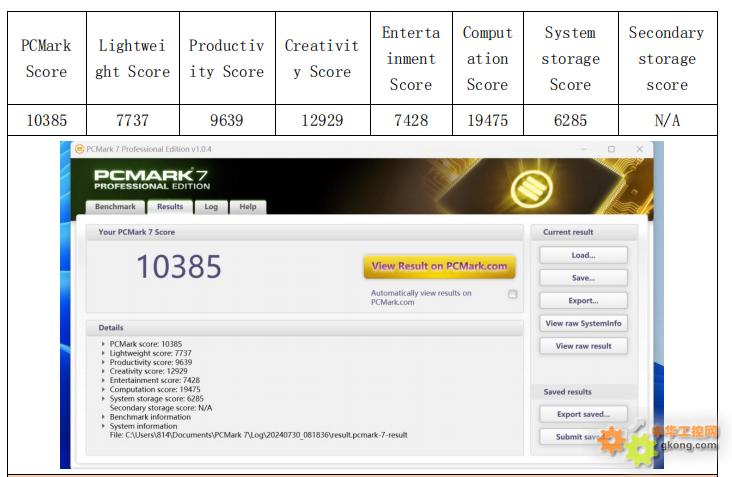Click the table cell with 19475
The height and width of the screenshot is (477, 732).
point(487,120)
